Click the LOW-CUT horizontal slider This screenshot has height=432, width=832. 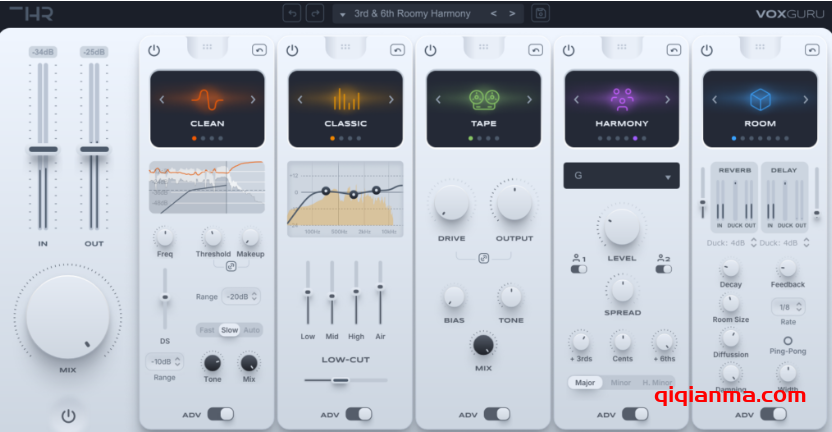345,381
